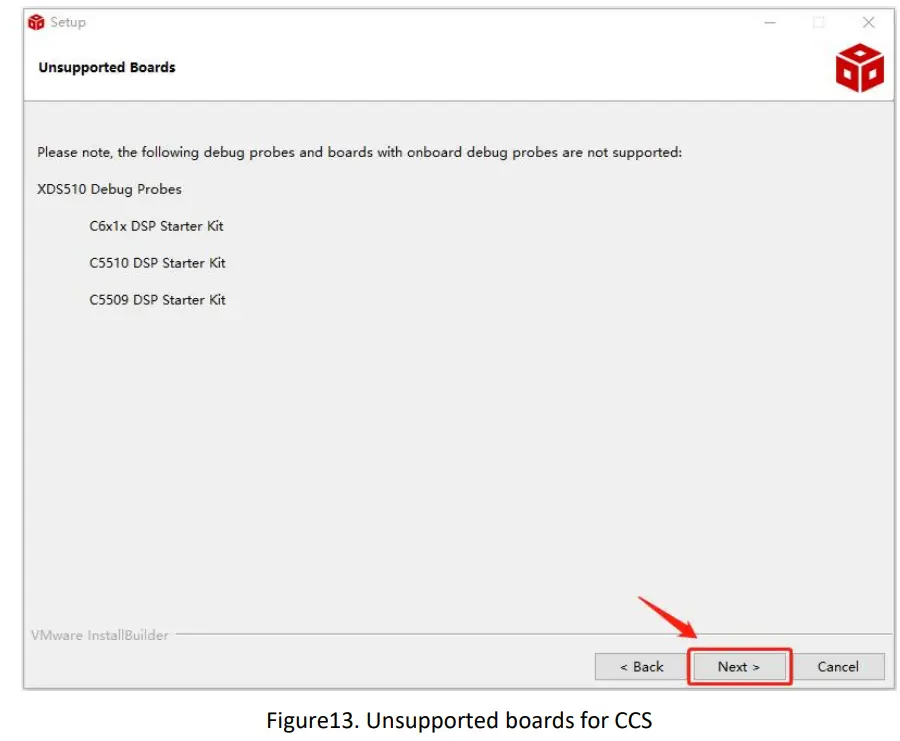Click the Setup title text
900x741 pixels.
[68, 22]
